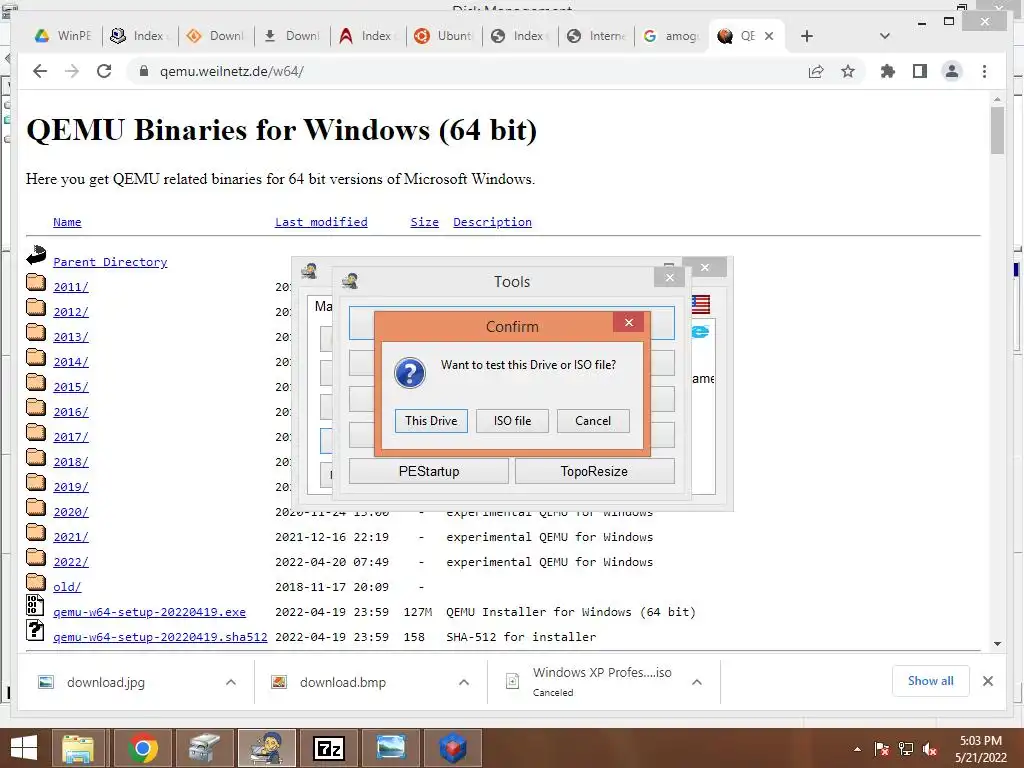
Task: Close the Confirm dialog with X
Action: pos(628,323)
